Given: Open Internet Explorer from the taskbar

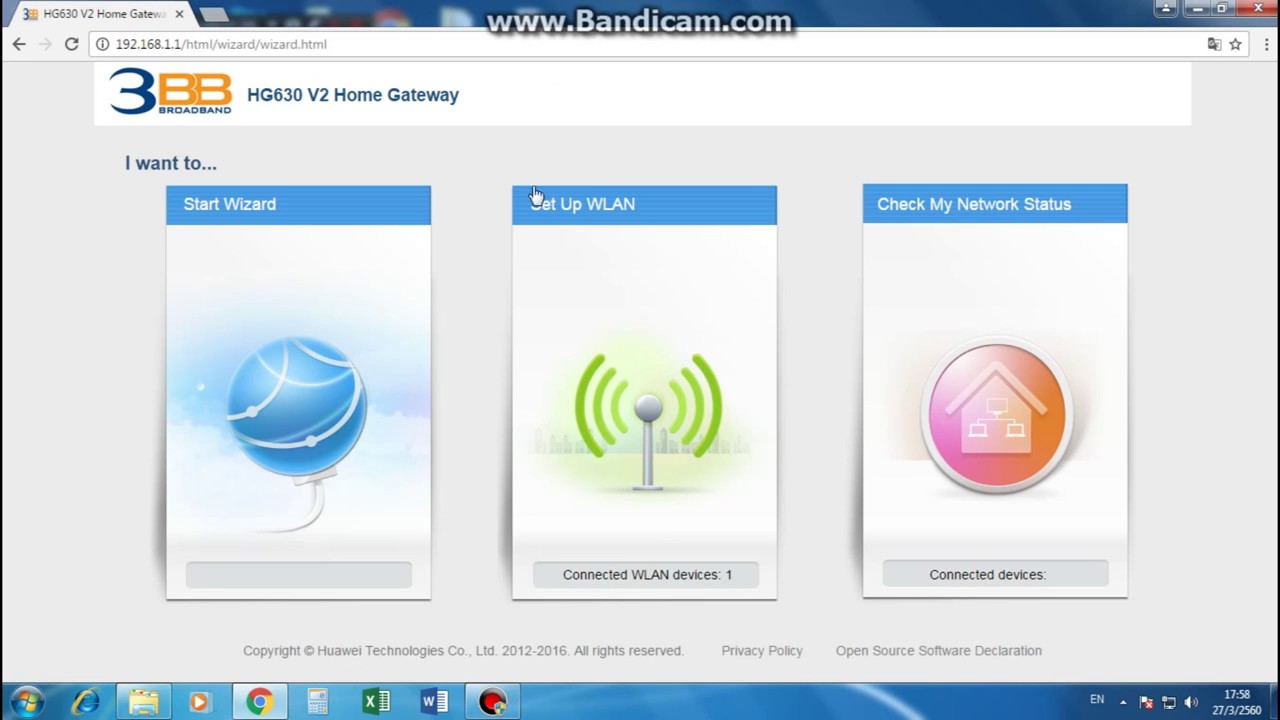Looking at the screenshot, I should pyautogui.click(x=85, y=701).
